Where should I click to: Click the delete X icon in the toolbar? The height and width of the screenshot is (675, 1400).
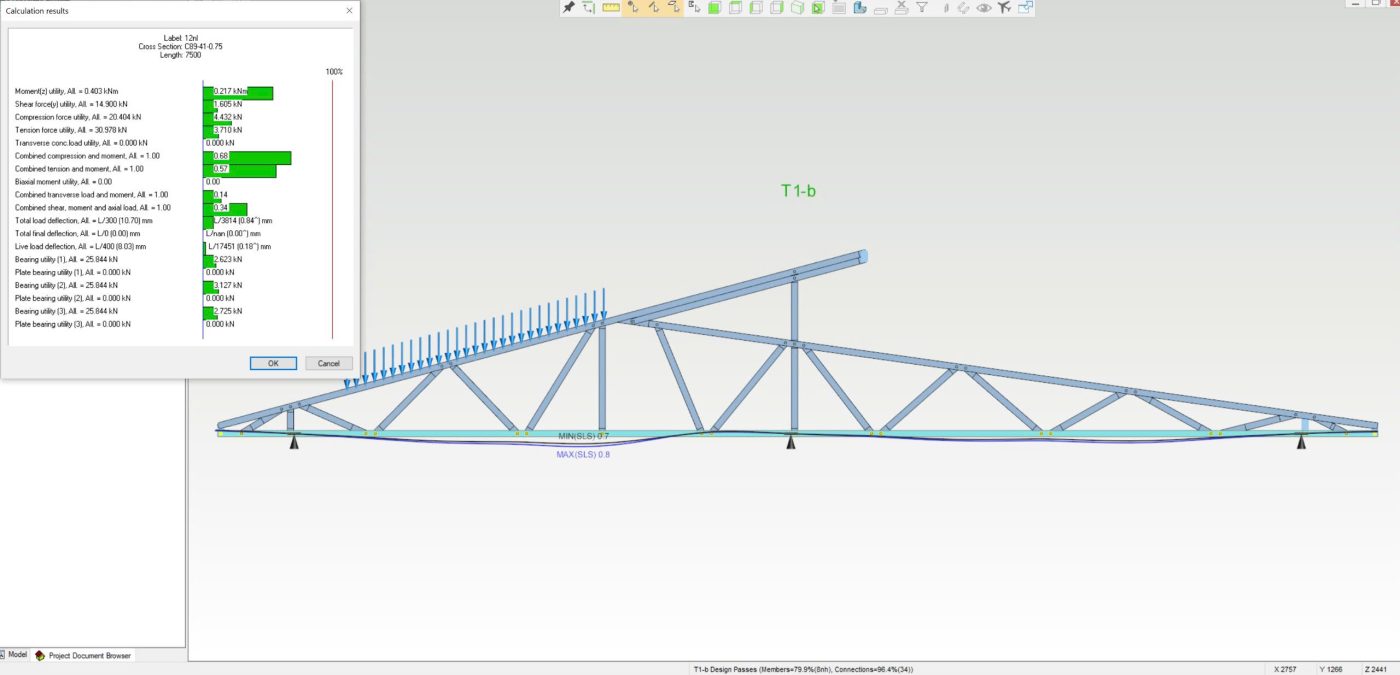901,8
